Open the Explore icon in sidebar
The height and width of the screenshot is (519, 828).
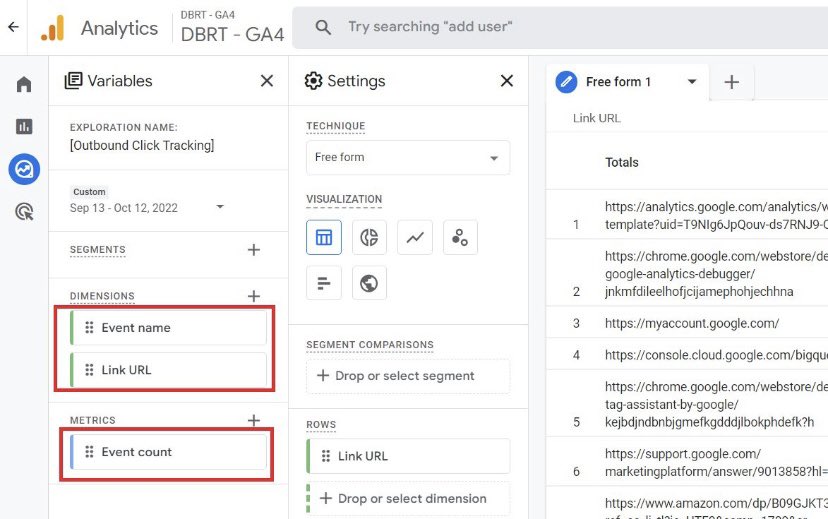(24, 169)
